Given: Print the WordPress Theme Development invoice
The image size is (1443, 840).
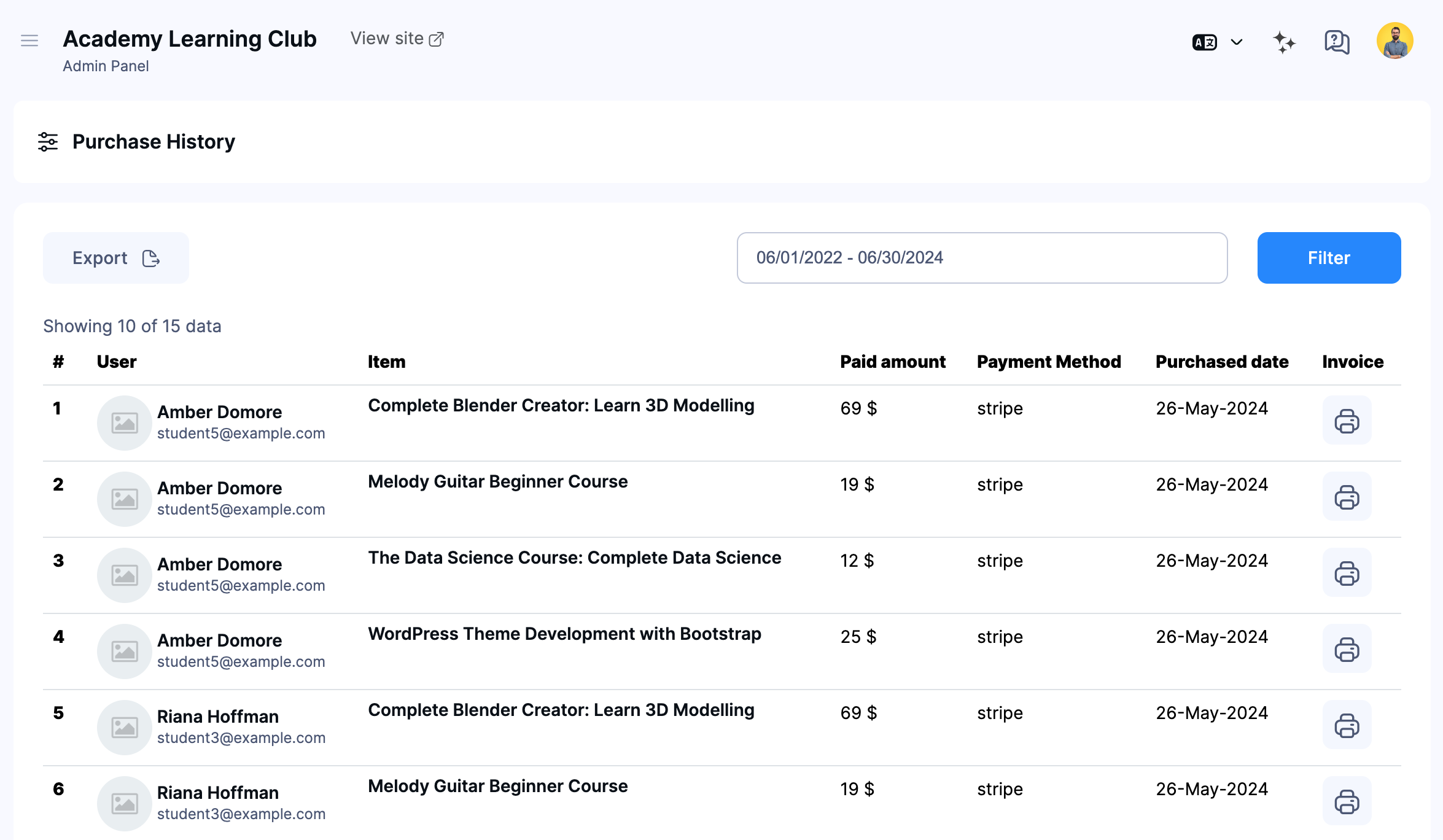Looking at the screenshot, I should point(1346,648).
